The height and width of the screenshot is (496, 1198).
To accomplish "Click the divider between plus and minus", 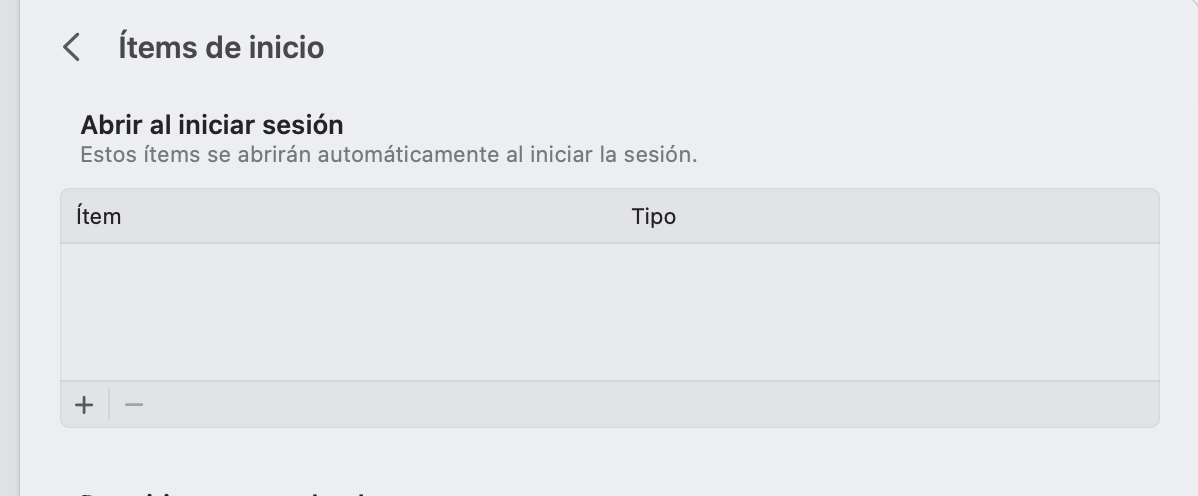I will coord(109,405).
